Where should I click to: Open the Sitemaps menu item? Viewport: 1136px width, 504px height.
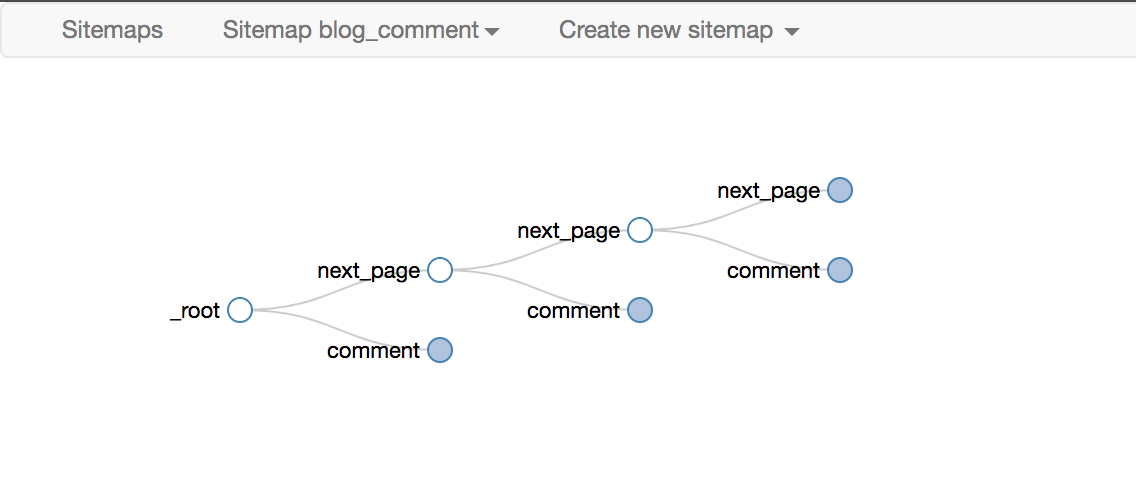coord(112,30)
